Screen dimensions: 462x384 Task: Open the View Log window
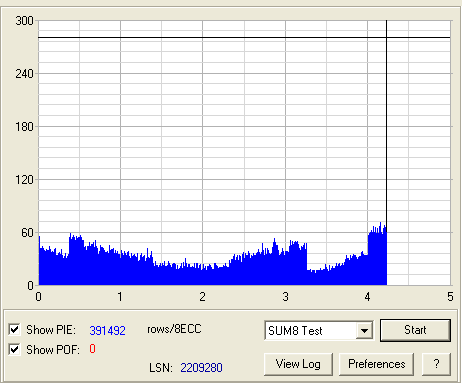tap(298, 364)
